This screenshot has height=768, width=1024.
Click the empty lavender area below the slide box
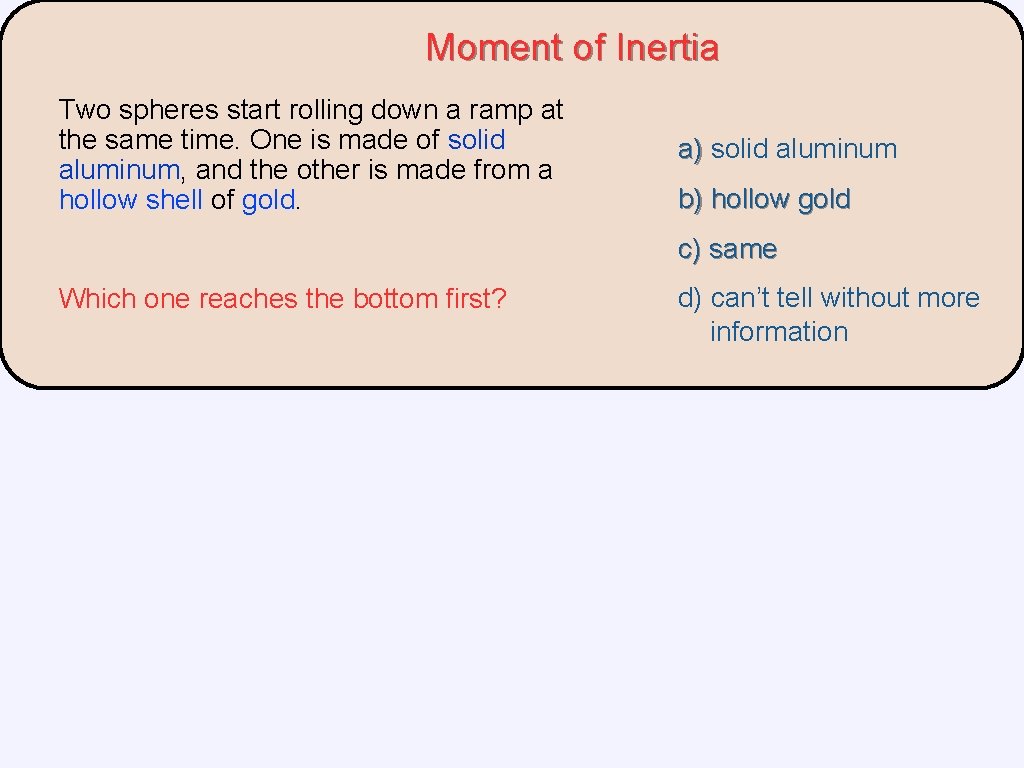coord(512,580)
